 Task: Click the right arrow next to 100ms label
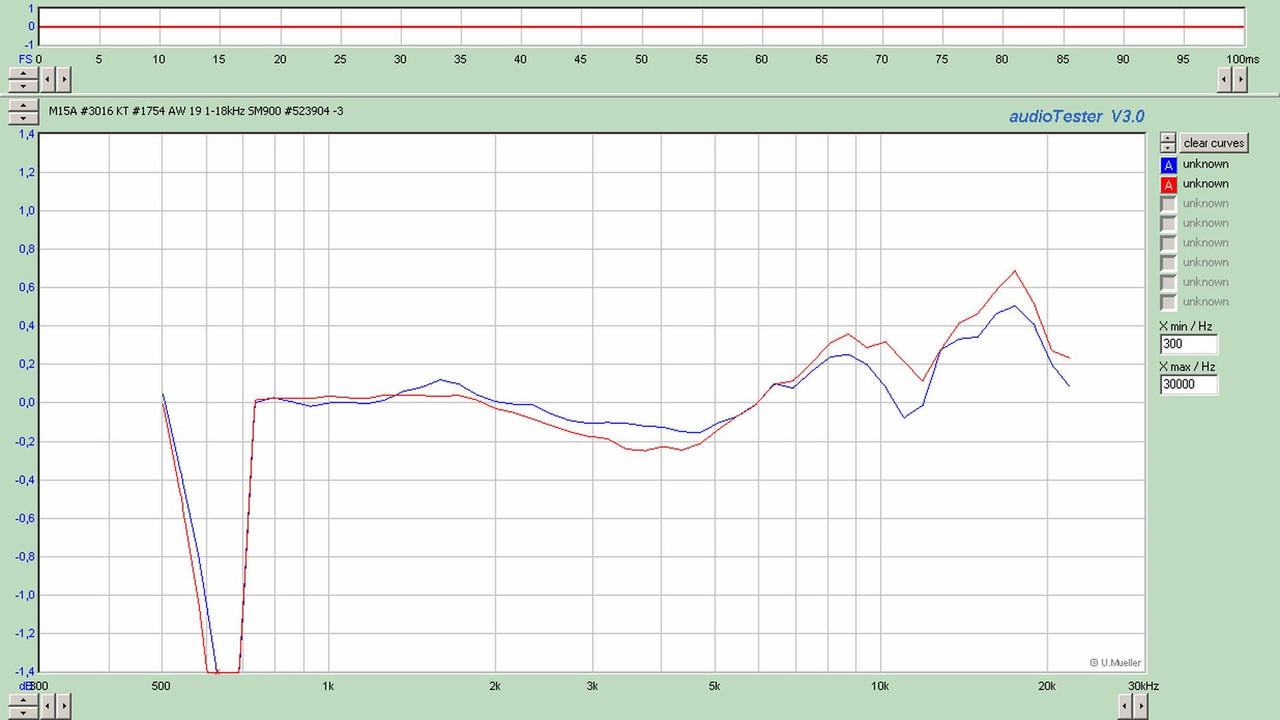click(1239, 78)
